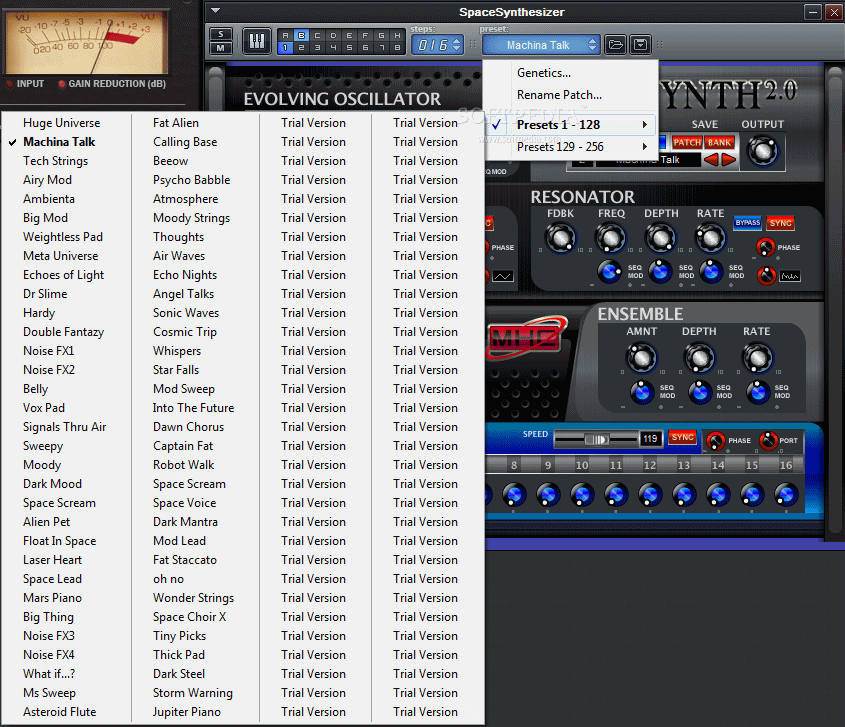Click the SAVE PATCH button

(x=687, y=142)
